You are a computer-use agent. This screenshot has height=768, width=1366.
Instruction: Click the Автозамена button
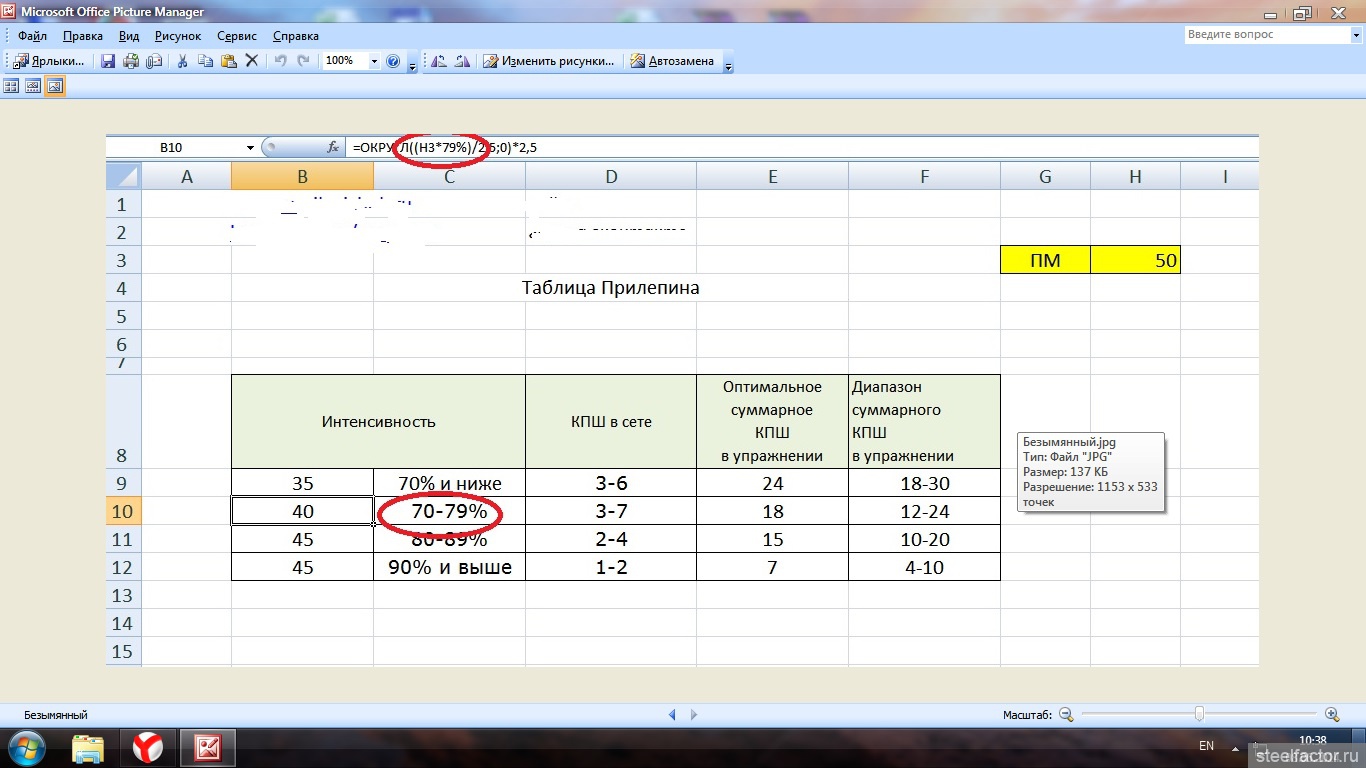coord(672,61)
